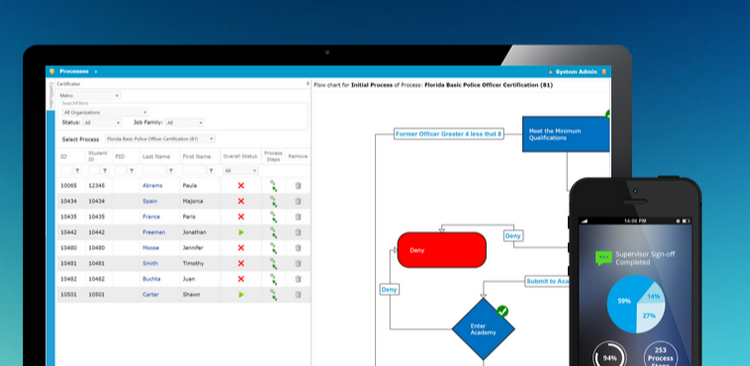Open the Job Family dropdown
750x366 pixels.
[185, 123]
